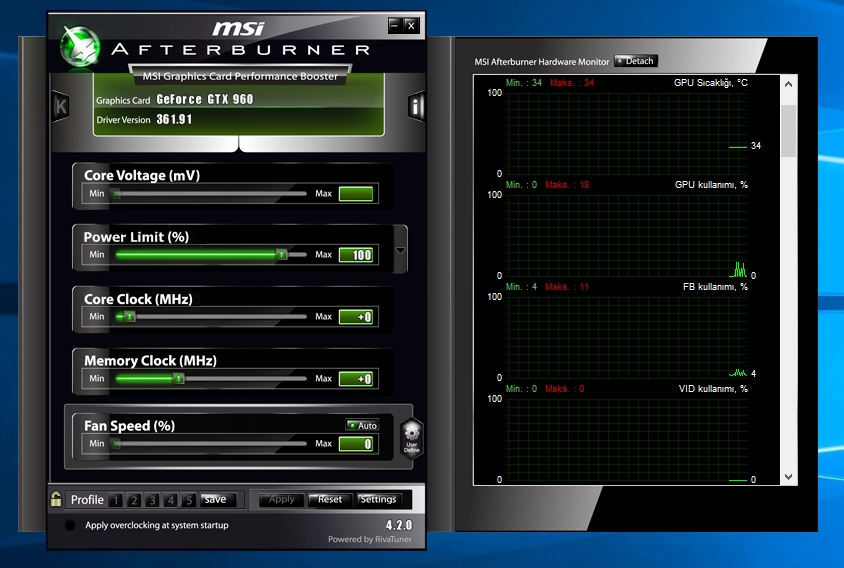Click the Core Voltage slider
The image size is (844, 568).
[x=209, y=193]
